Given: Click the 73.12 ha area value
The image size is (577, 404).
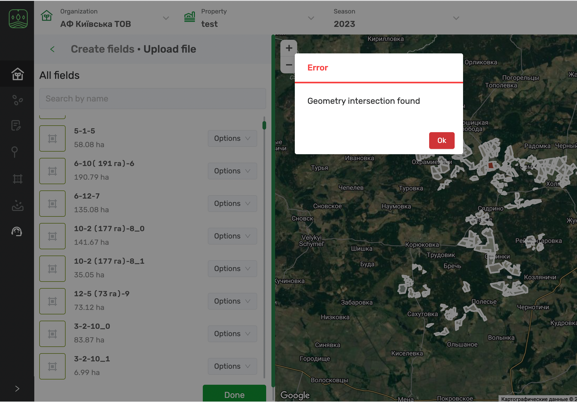Looking at the screenshot, I should [x=89, y=307].
